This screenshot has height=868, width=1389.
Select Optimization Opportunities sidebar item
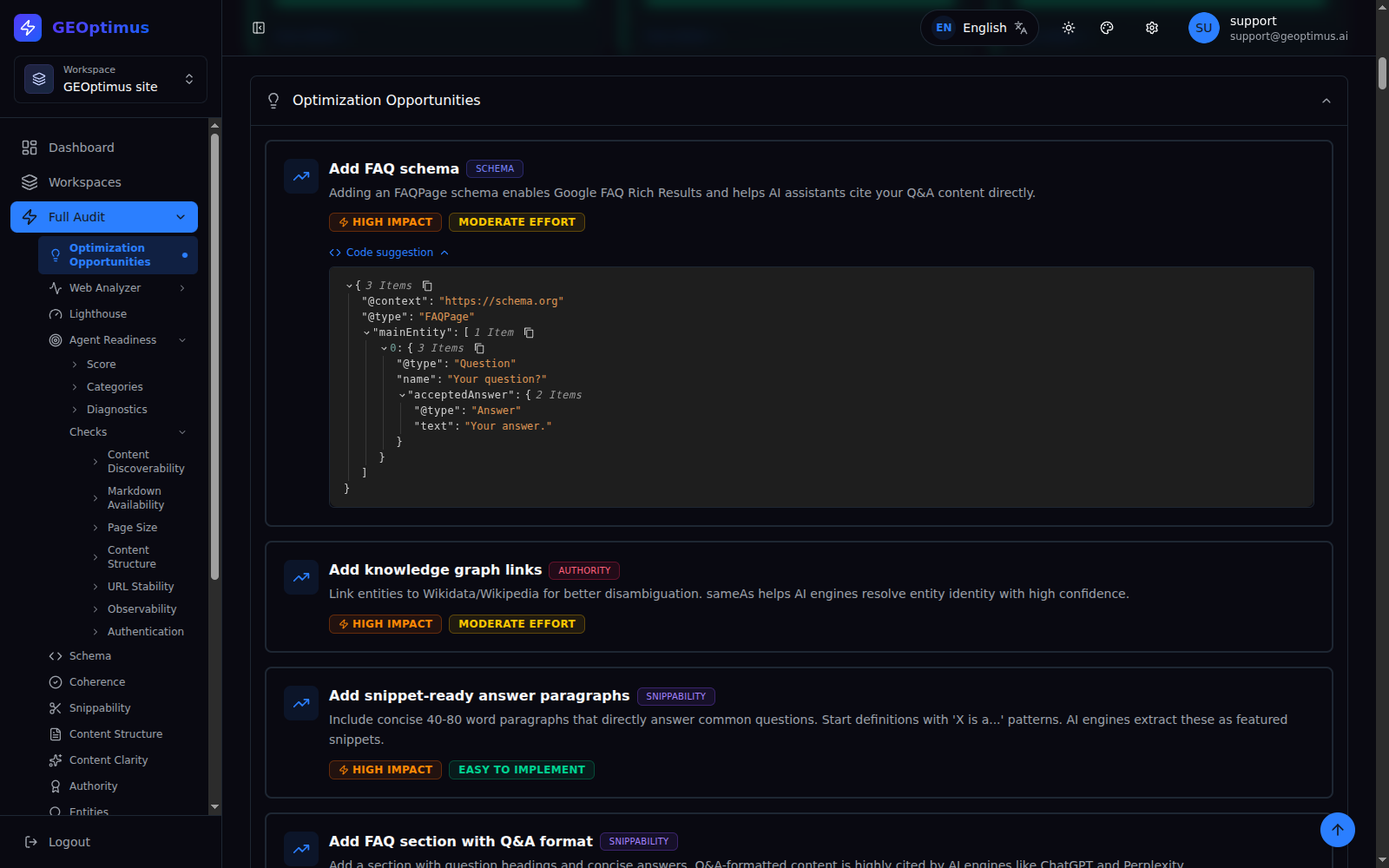118,255
